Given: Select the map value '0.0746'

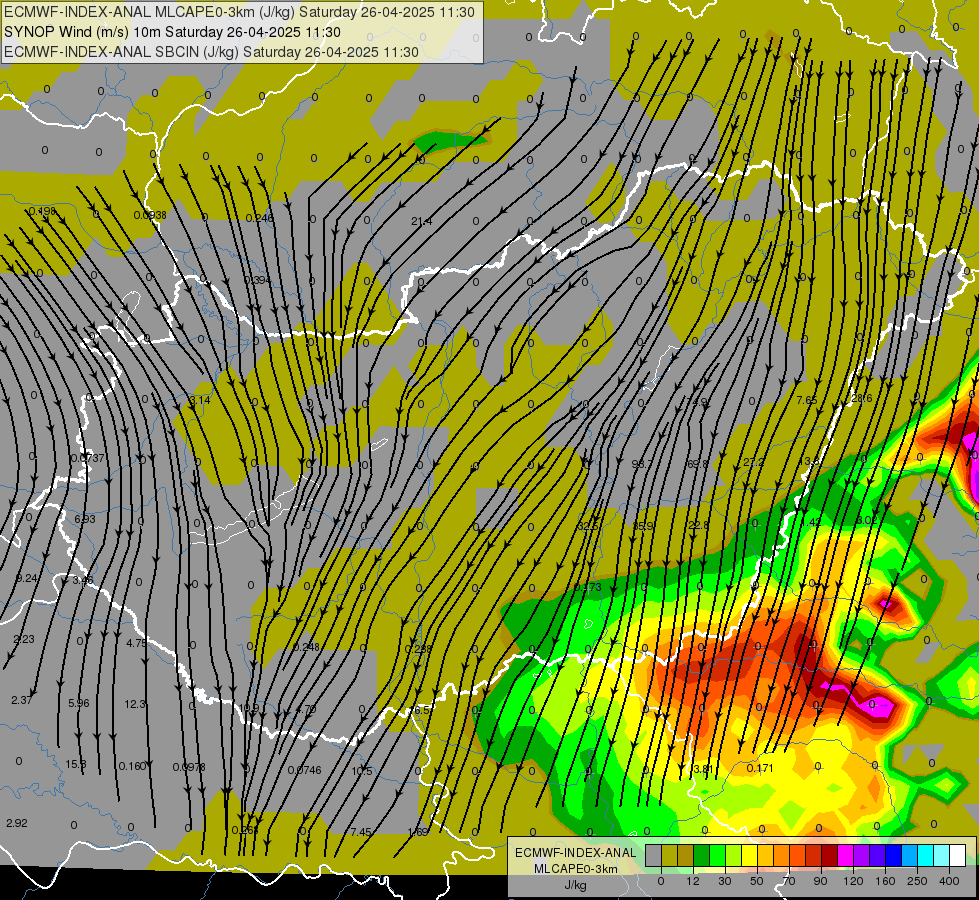Looking at the screenshot, I should pyautogui.click(x=305, y=770).
